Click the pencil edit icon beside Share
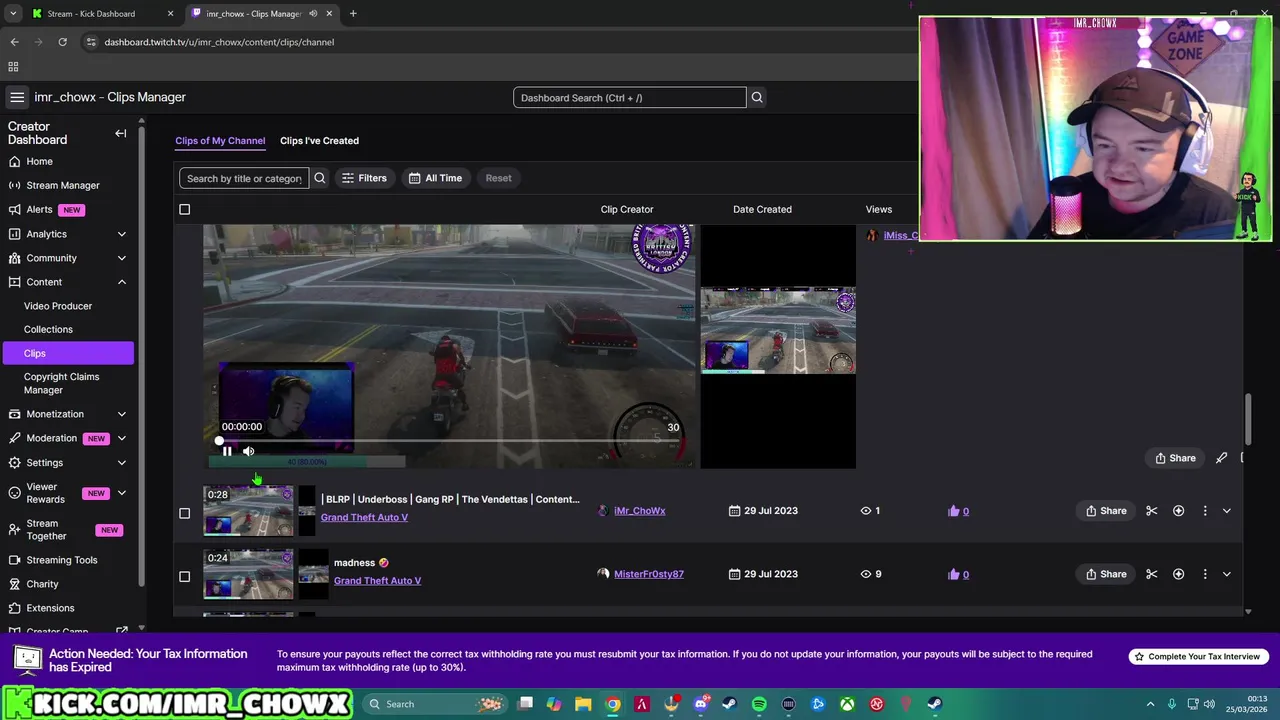 1221,458
